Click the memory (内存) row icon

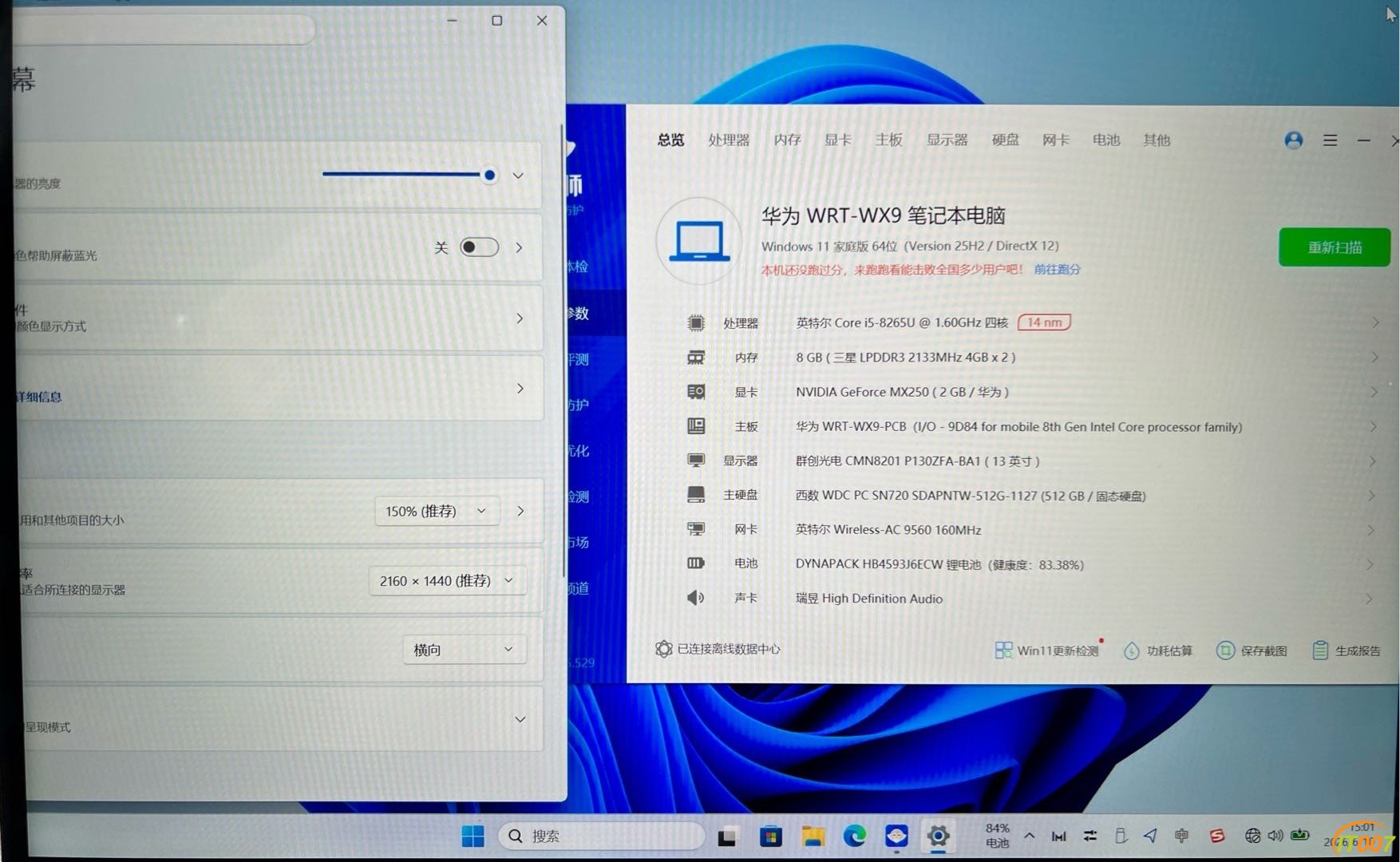pos(696,358)
